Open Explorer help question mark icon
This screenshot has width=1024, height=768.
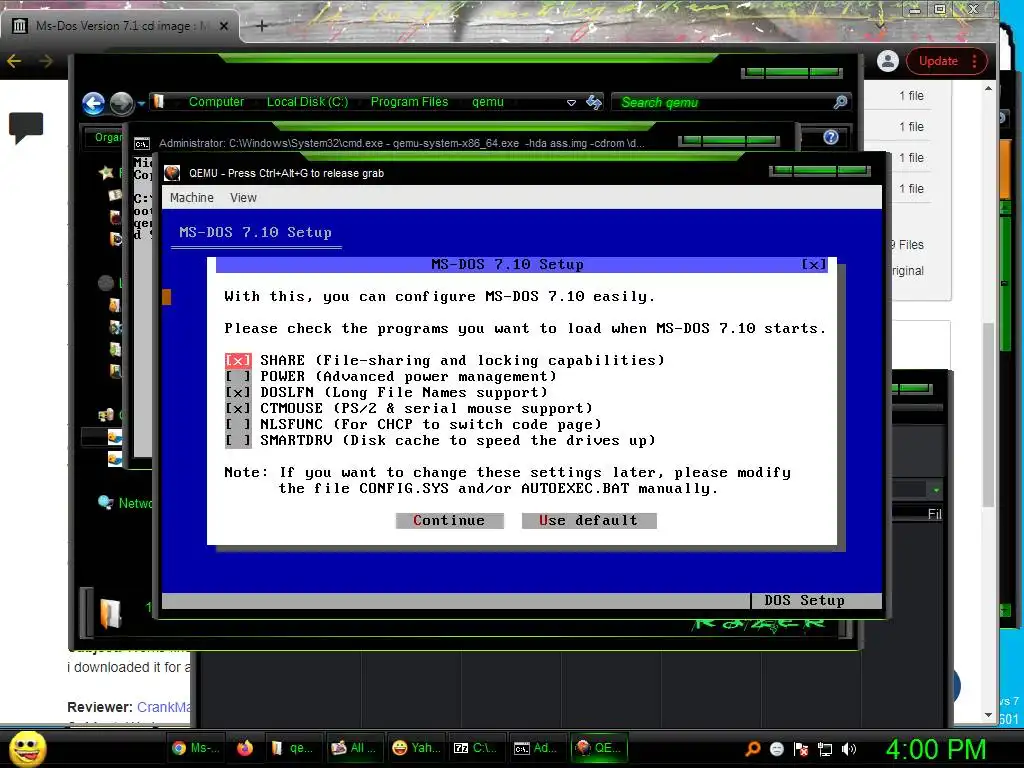831,137
